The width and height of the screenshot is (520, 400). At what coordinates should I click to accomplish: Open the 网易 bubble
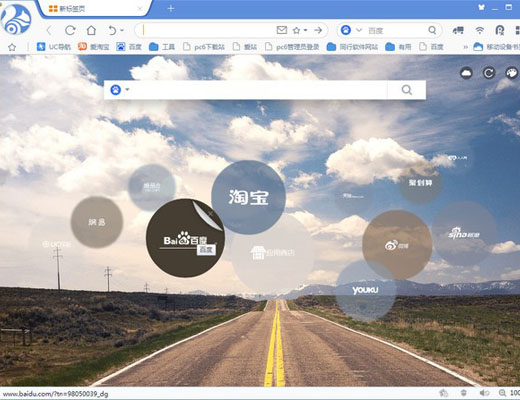[x=97, y=222]
